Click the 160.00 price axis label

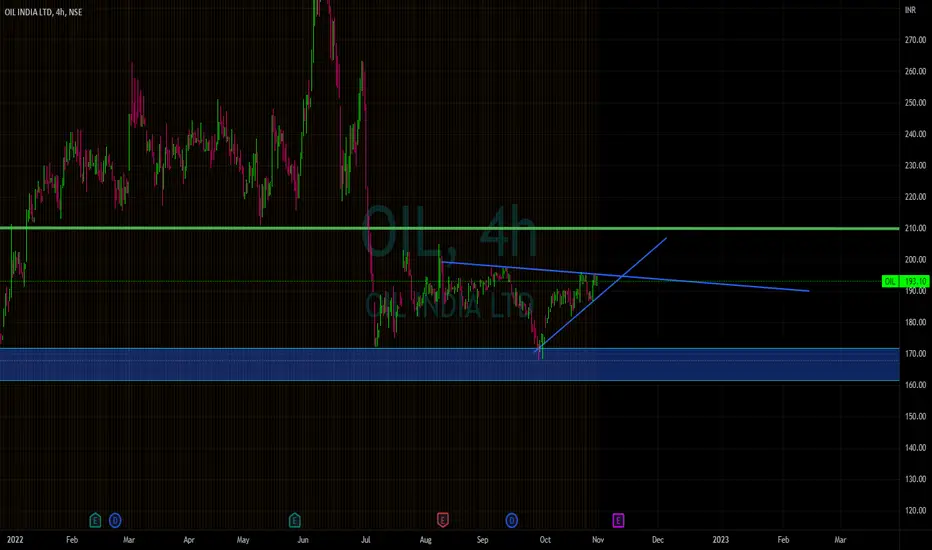(915, 385)
